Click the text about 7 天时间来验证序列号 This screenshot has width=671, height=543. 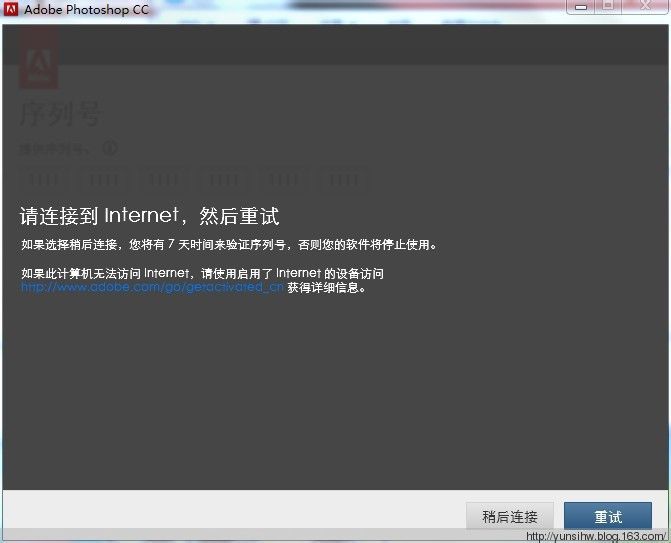pos(229,244)
